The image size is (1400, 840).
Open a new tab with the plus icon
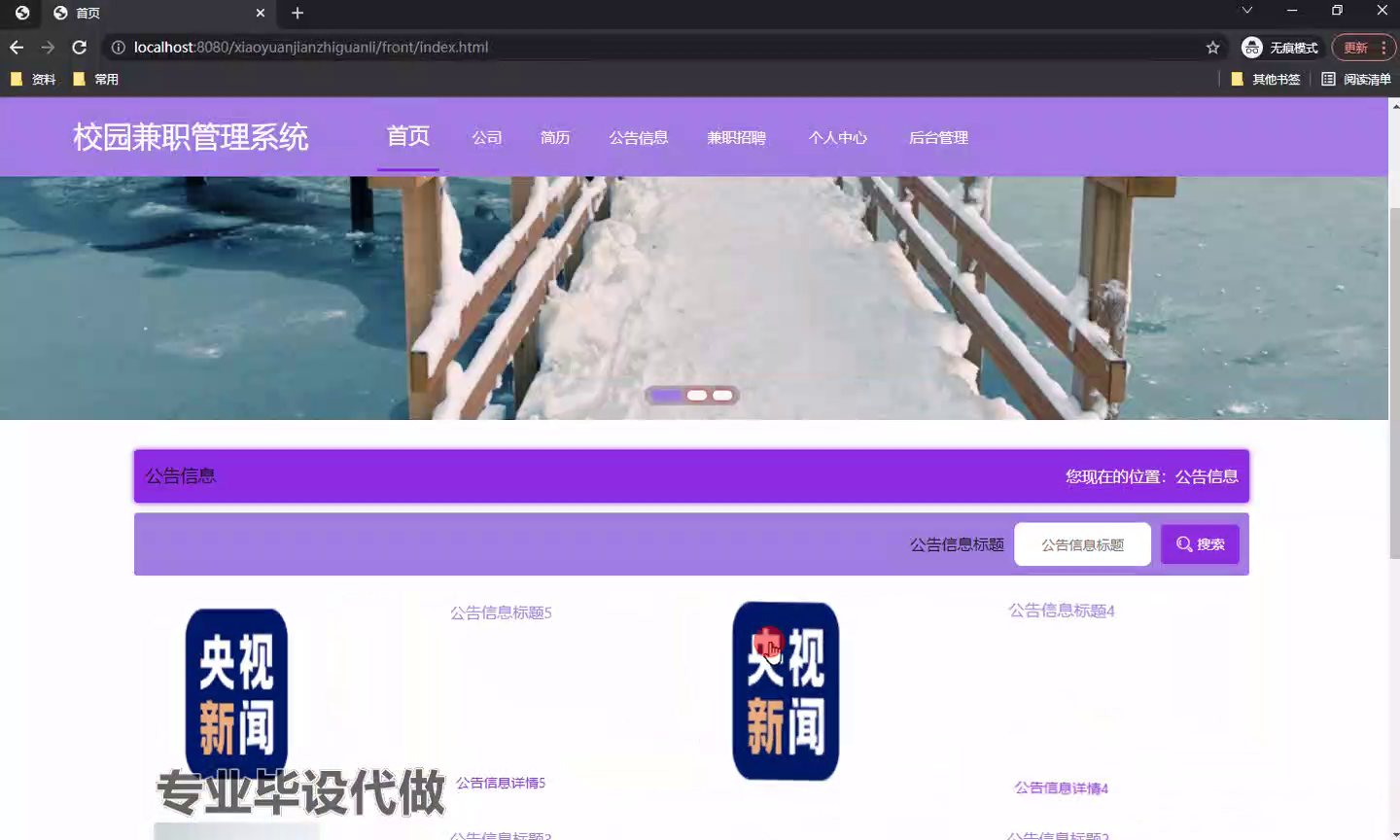[x=297, y=13]
